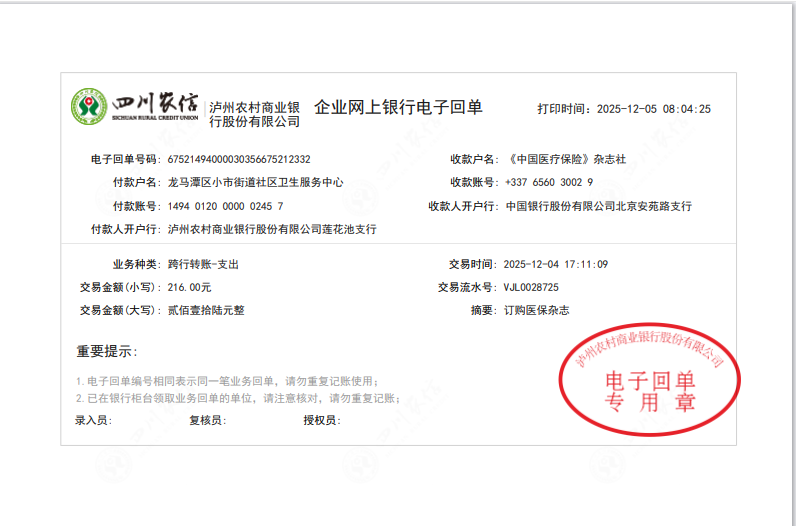Viewport: 796px width, 526px height.
Task: Select the amount 216.00元
Action: 189,288
